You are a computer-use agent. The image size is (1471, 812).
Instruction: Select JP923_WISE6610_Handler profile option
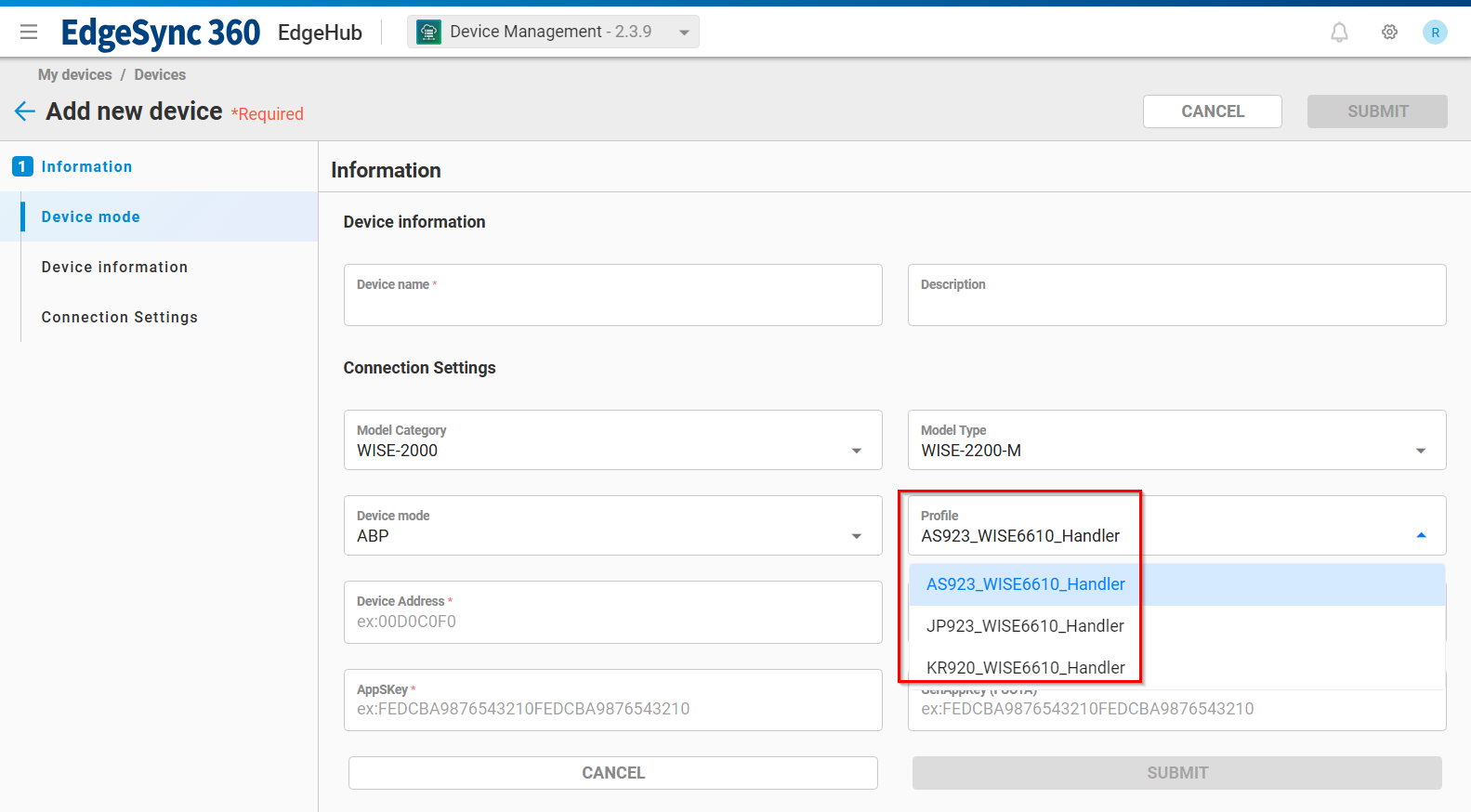[1025, 626]
